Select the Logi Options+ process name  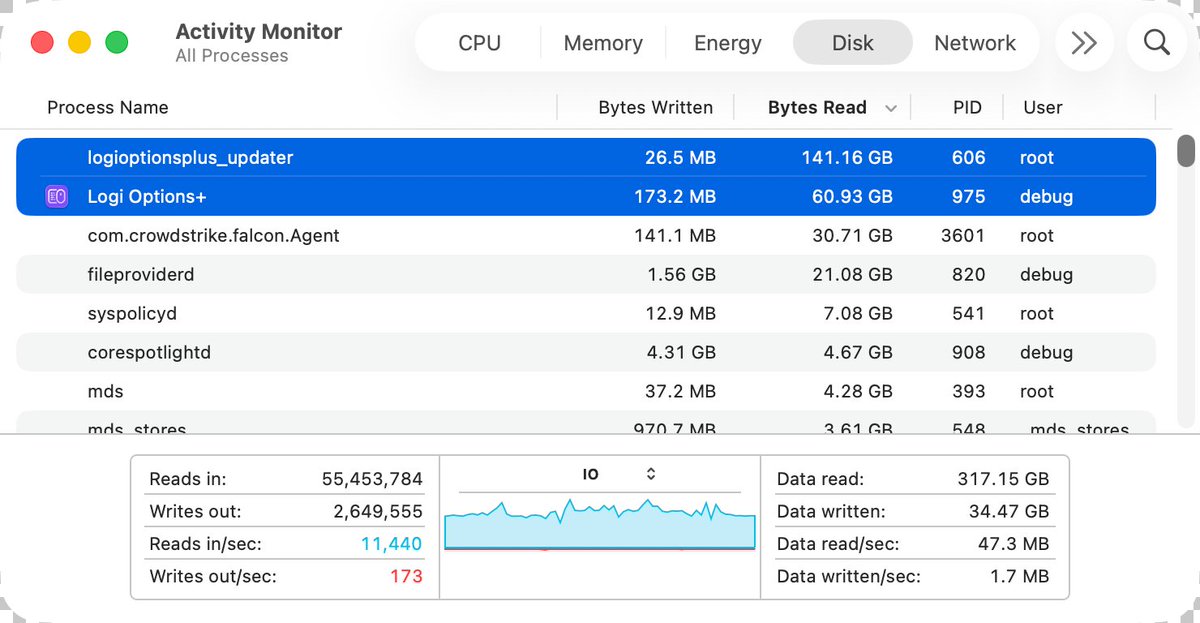click(x=147, y=197)
